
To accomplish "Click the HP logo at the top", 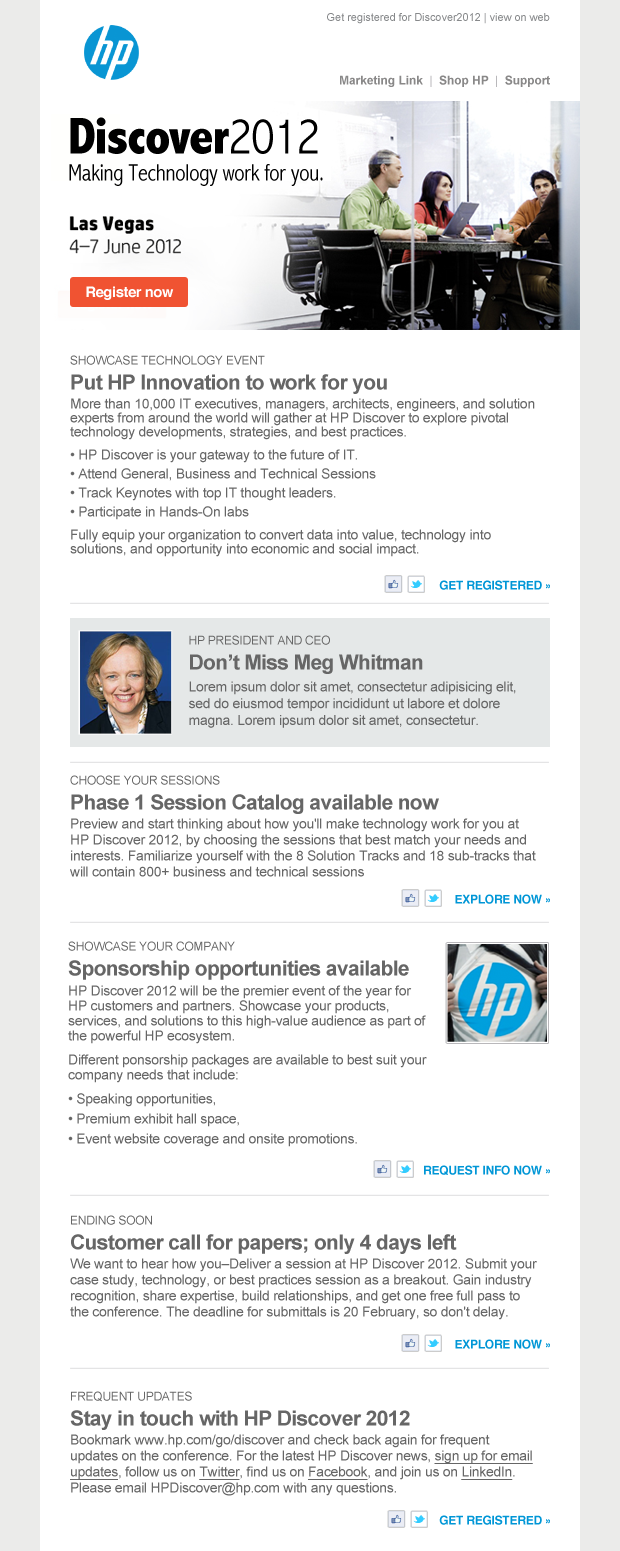I will [x=111, y=53].
